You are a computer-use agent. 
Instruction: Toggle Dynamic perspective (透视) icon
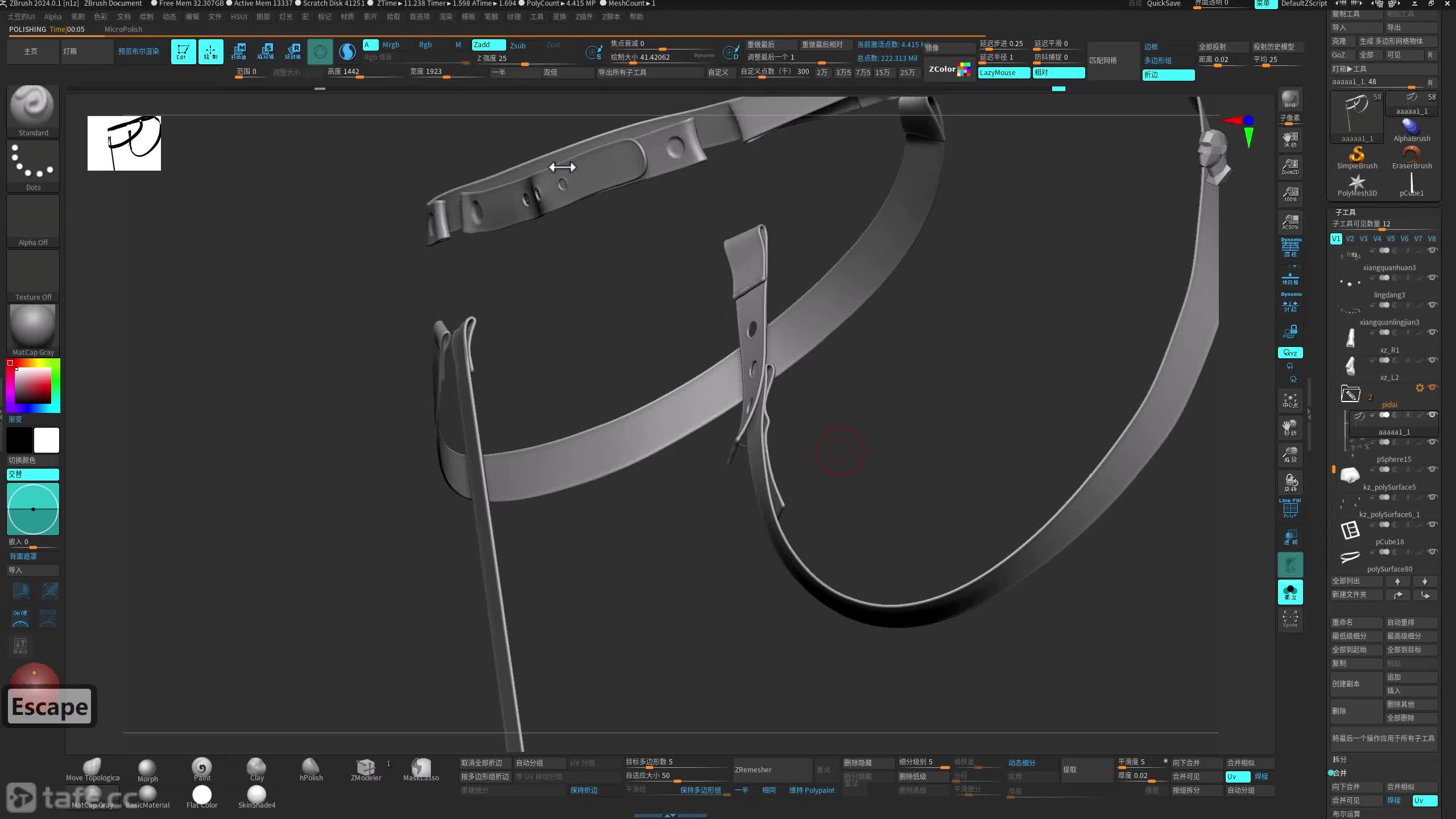pyautogui.click(x=1290, y=247)
